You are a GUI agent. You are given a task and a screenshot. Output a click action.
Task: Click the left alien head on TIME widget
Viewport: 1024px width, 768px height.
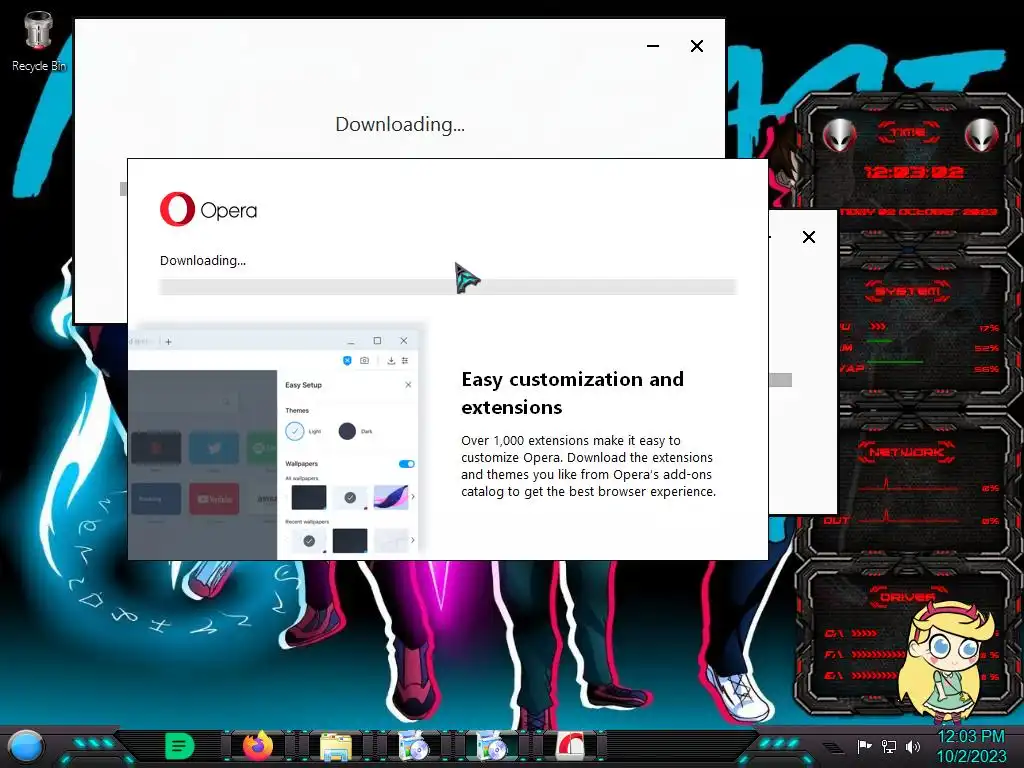pyautogui.click(x=839, y=136)
